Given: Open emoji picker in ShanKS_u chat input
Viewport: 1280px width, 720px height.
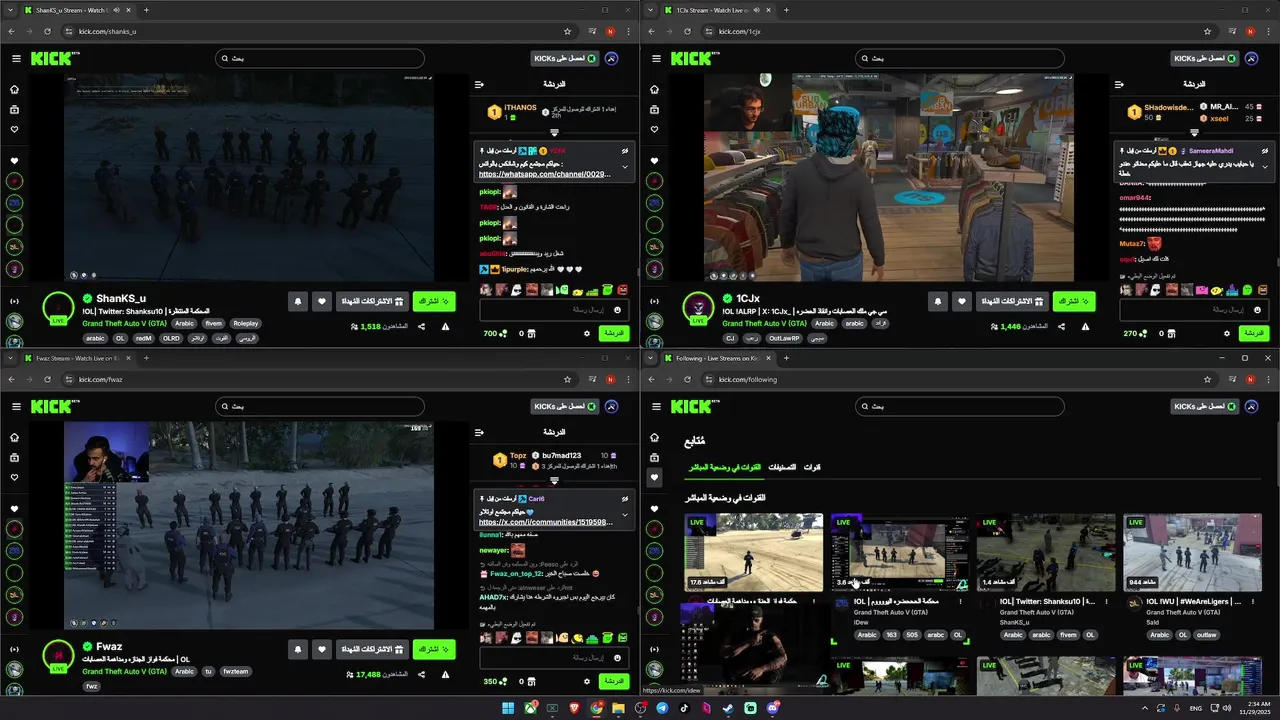Looking at the screenshot, I should click(x=617, y=310).
